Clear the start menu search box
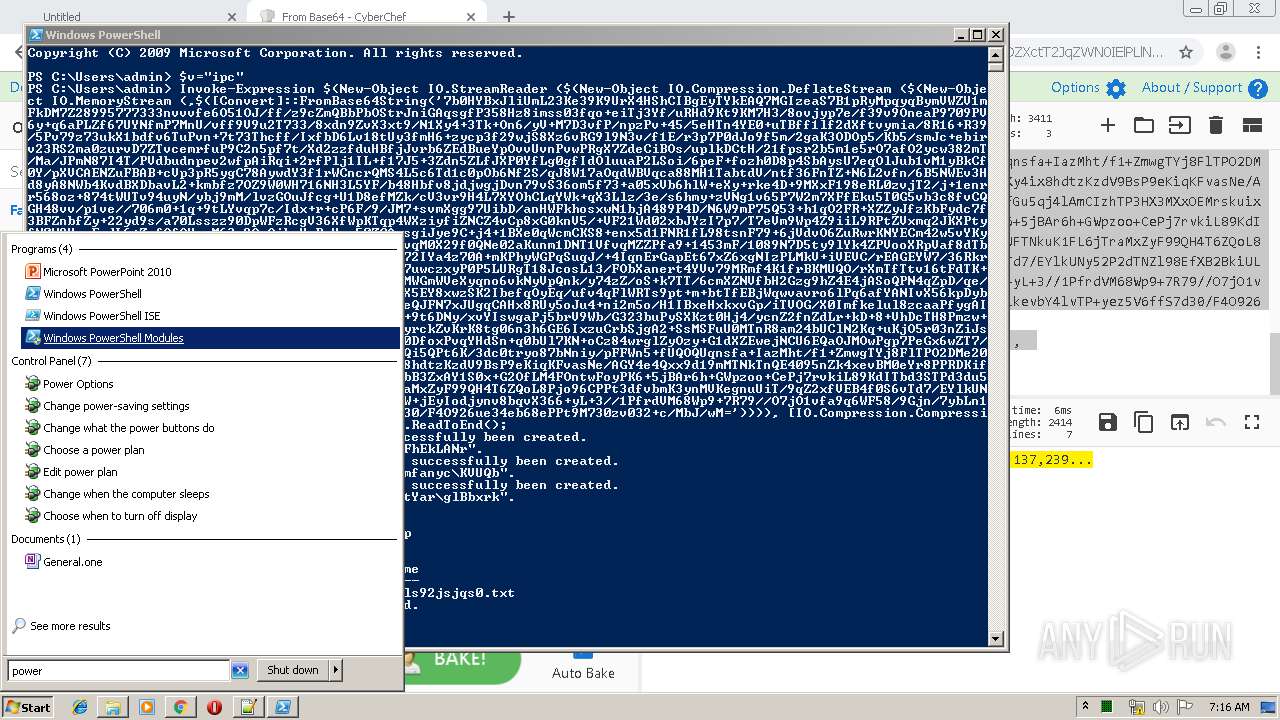The width and height of the screenshot is (1280, 720). coord(240,671)
